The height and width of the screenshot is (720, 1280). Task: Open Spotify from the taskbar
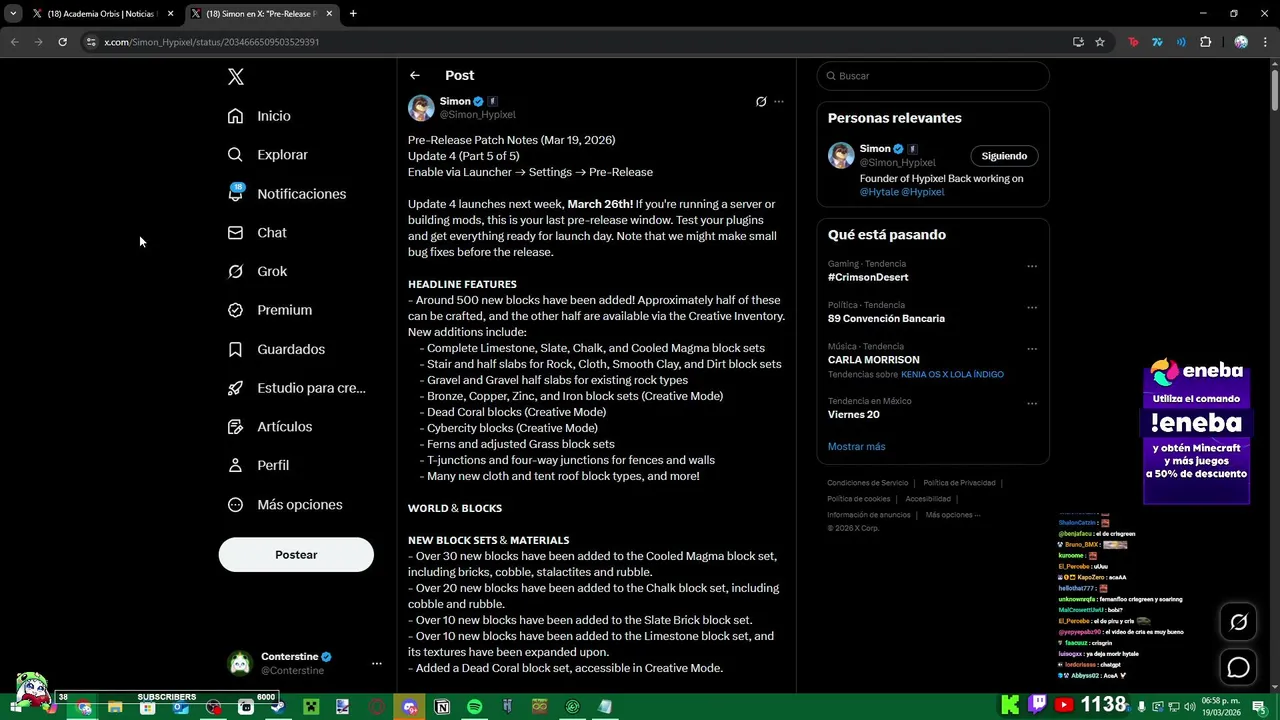(x=474, y=707)
